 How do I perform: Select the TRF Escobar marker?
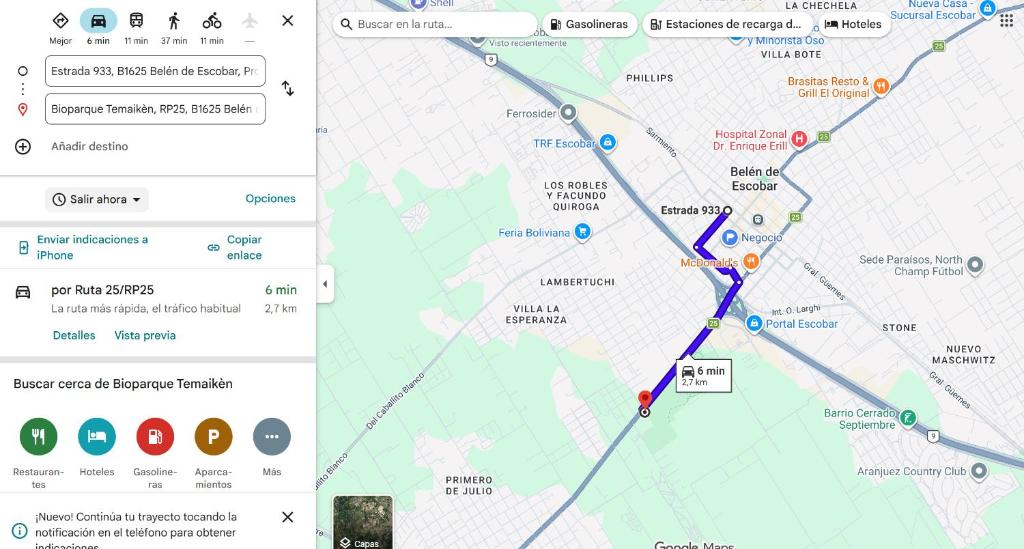point(607,142)
